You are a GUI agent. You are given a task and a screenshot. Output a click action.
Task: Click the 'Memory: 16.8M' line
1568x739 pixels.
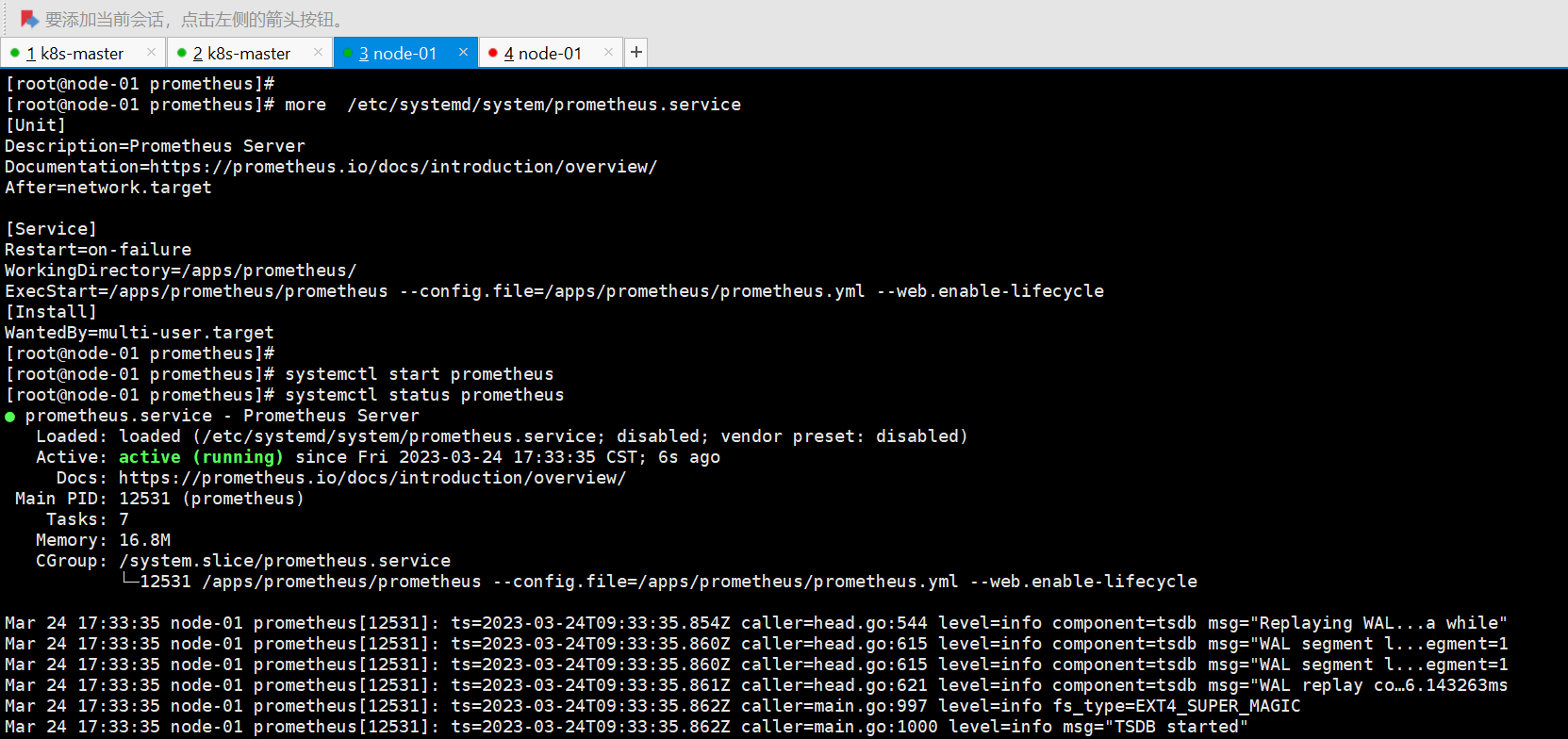104,540
